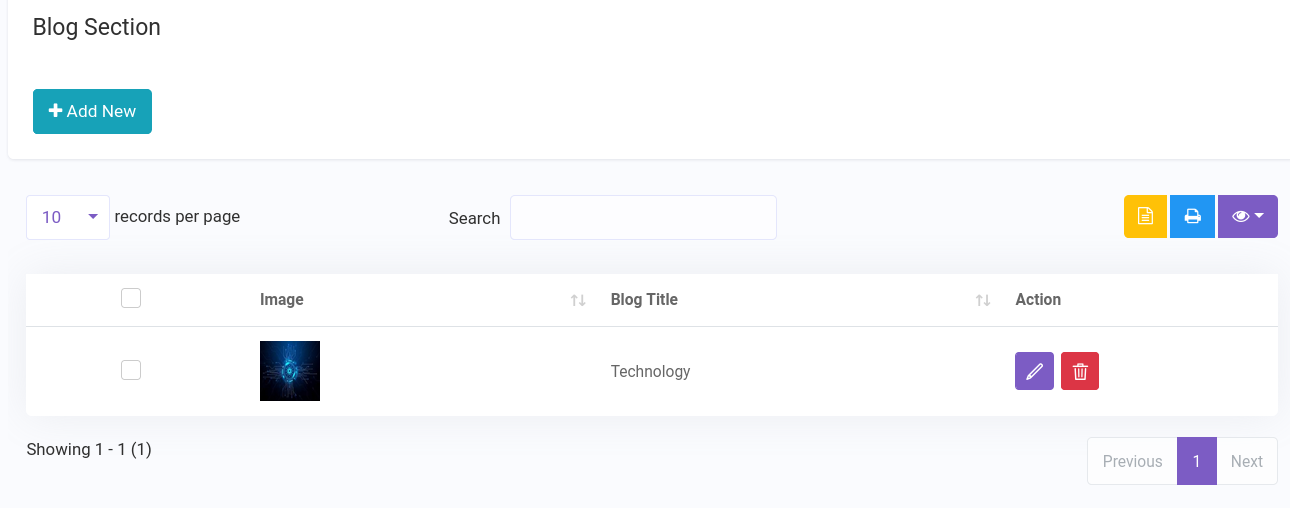
Task: Go to the Previous page
Action: [1132, 461]
